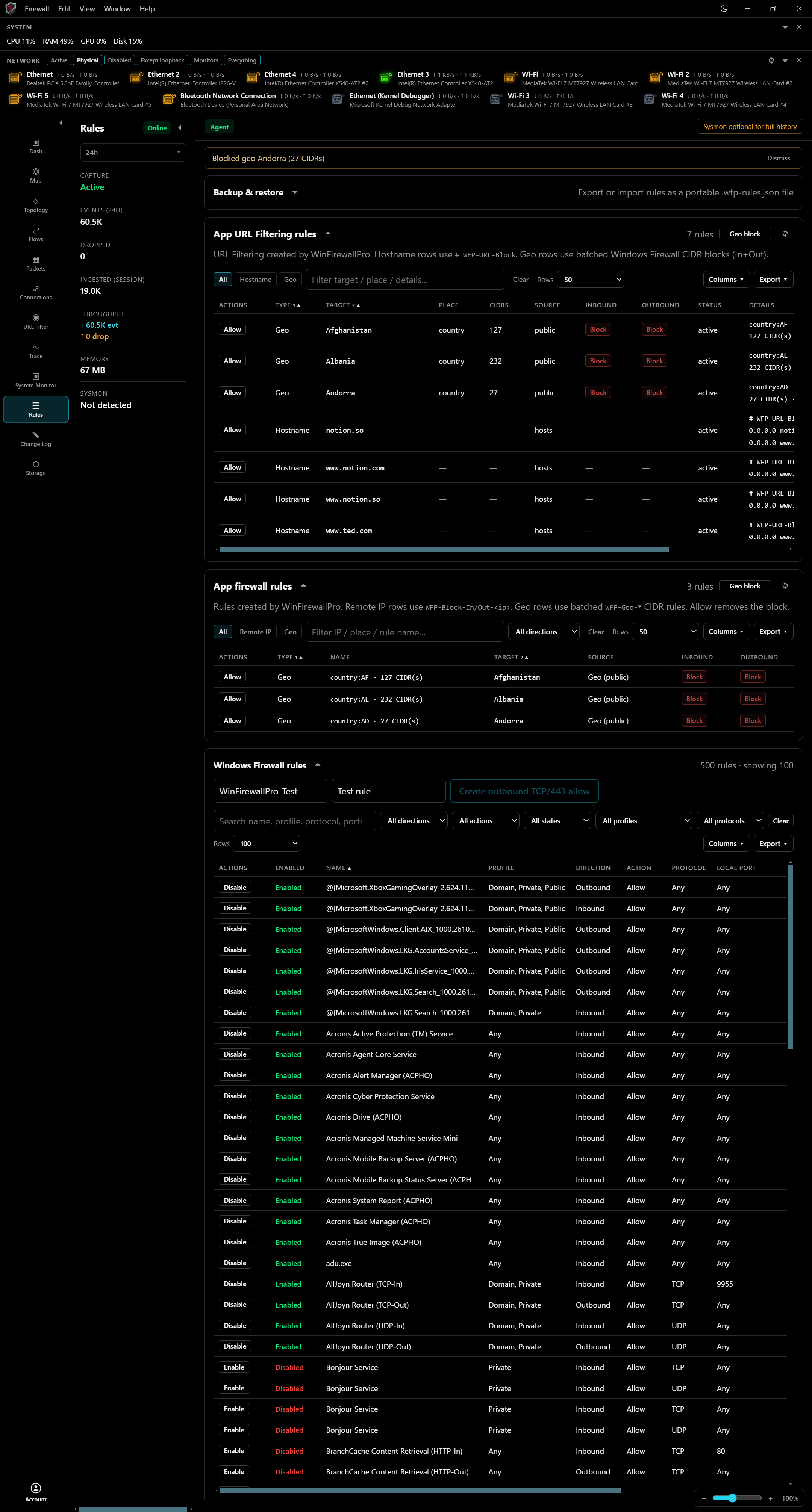Open the Dash view in sidebar
The height and width of the screenshot is (1512, 812).
click(x=36, y=147)
